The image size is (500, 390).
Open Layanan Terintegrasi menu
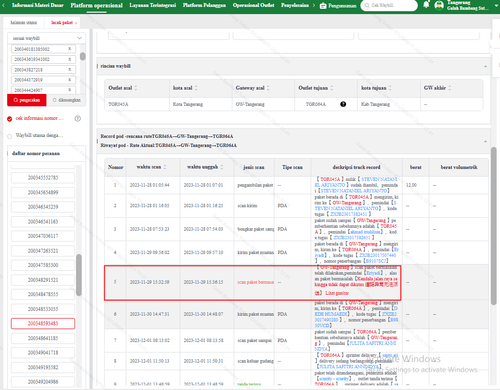pyautogui.click(x=153, y=5)
